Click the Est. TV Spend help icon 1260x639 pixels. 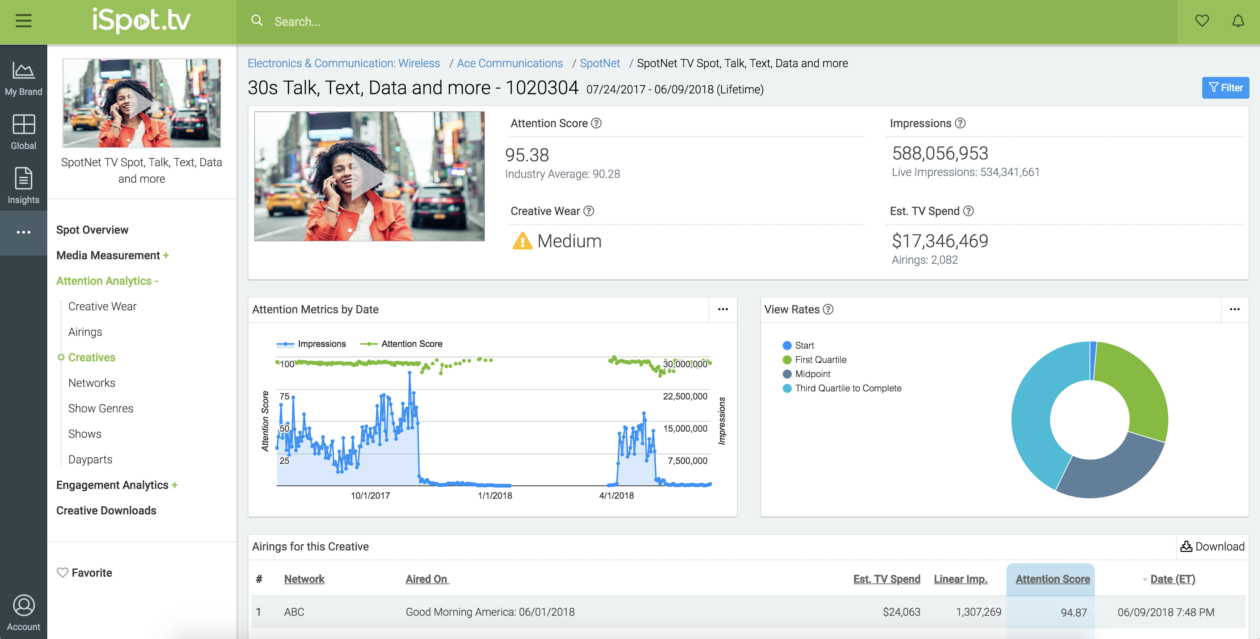pos(968,212)
